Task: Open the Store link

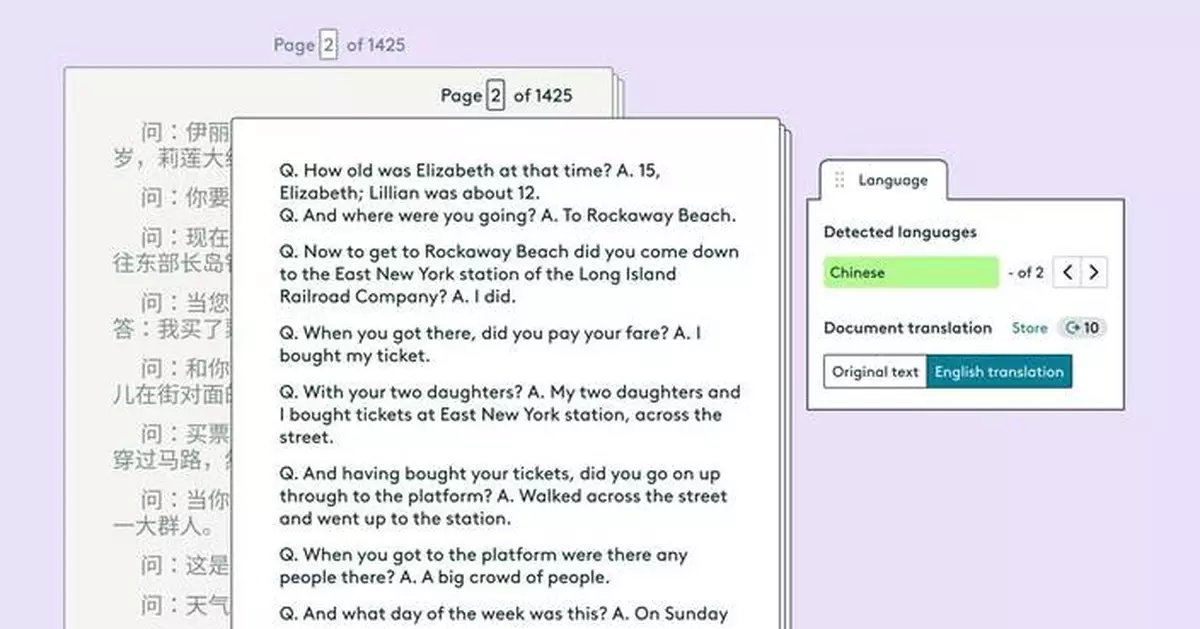Action: point(1029,328)
